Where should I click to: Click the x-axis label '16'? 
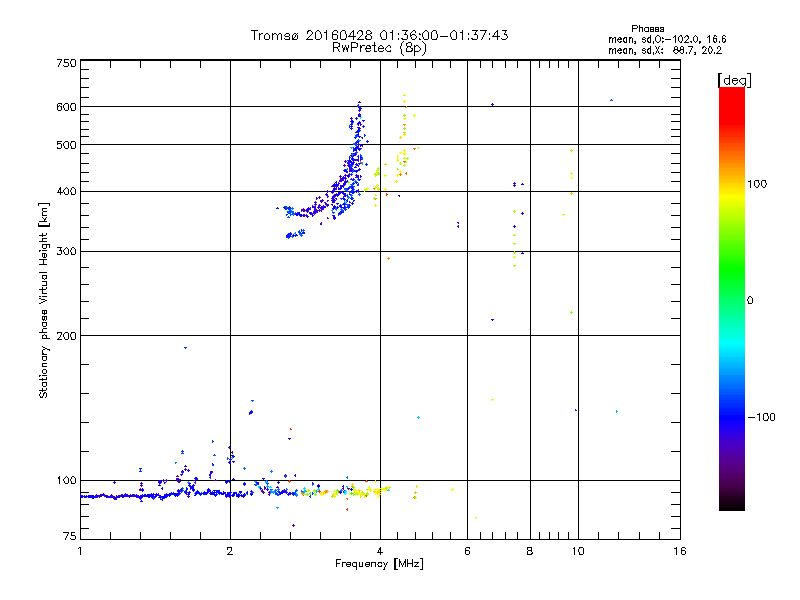pyautogui.click(x=680, y=551)
